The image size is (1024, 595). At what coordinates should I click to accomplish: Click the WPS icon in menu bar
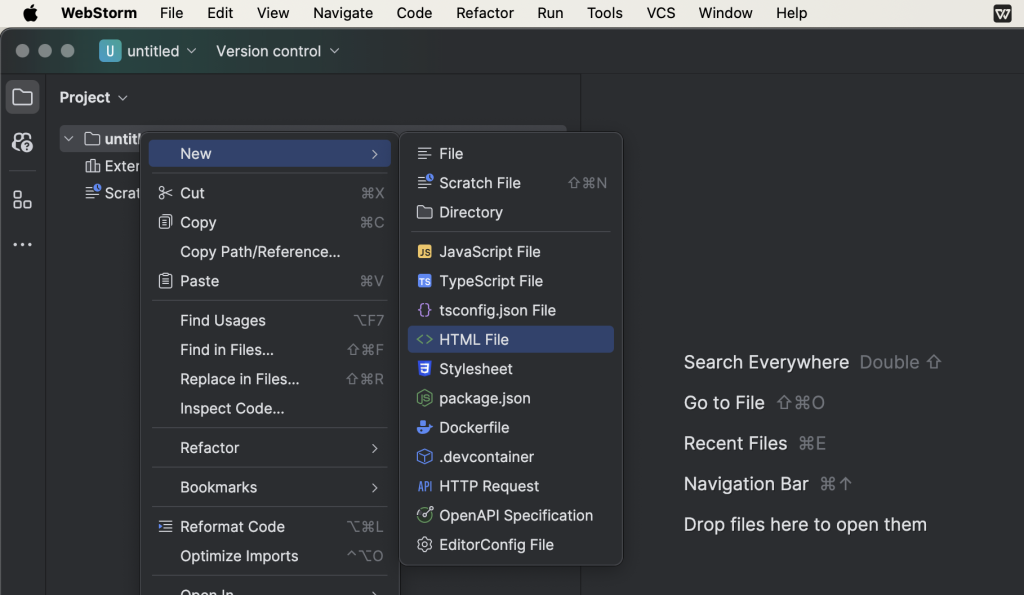click(1001, 13)
